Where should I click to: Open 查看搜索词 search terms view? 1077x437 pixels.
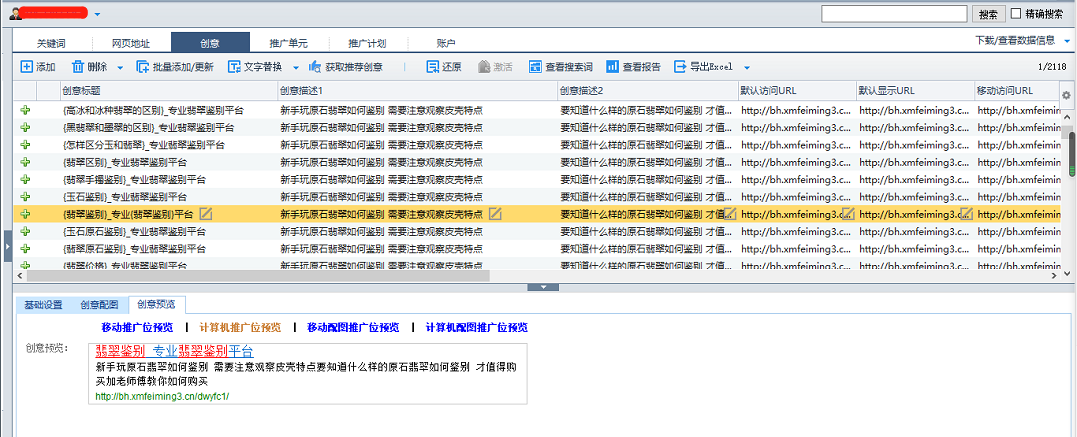535,67
